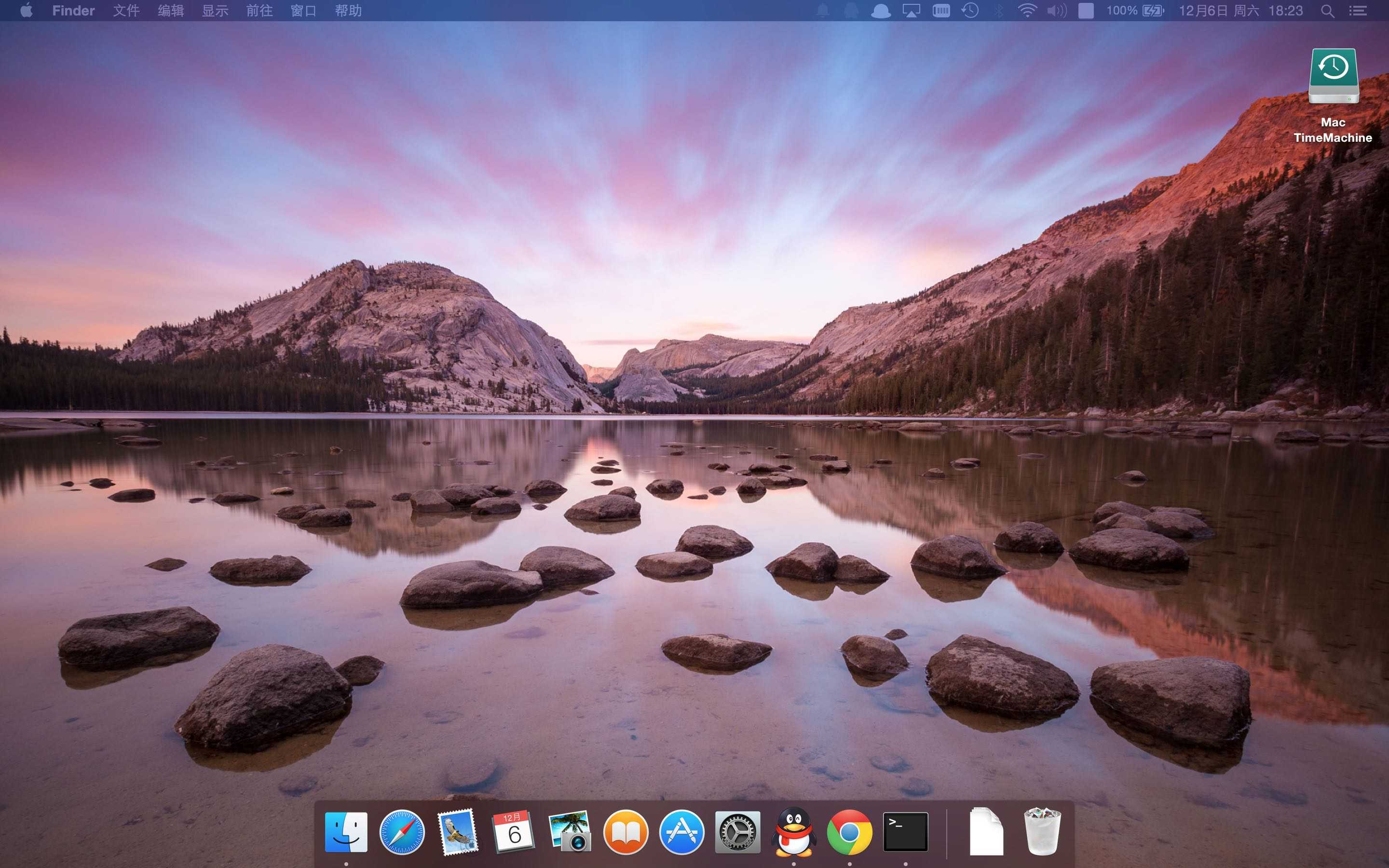
Task: Launch the App Store icon
Action: point(681,832)
